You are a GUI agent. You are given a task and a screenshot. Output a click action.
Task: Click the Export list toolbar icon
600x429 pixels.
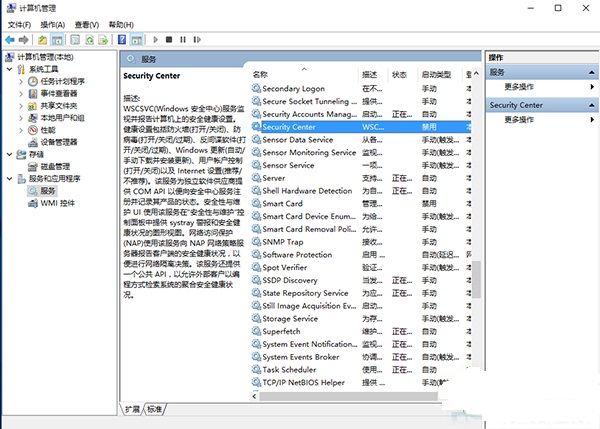click(103, 39)
